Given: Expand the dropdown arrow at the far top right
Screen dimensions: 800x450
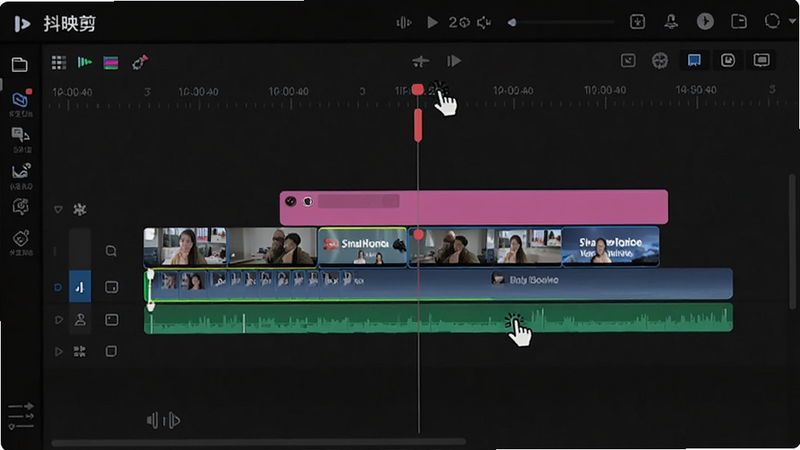Looking at the screenshot, I should 792,21.
